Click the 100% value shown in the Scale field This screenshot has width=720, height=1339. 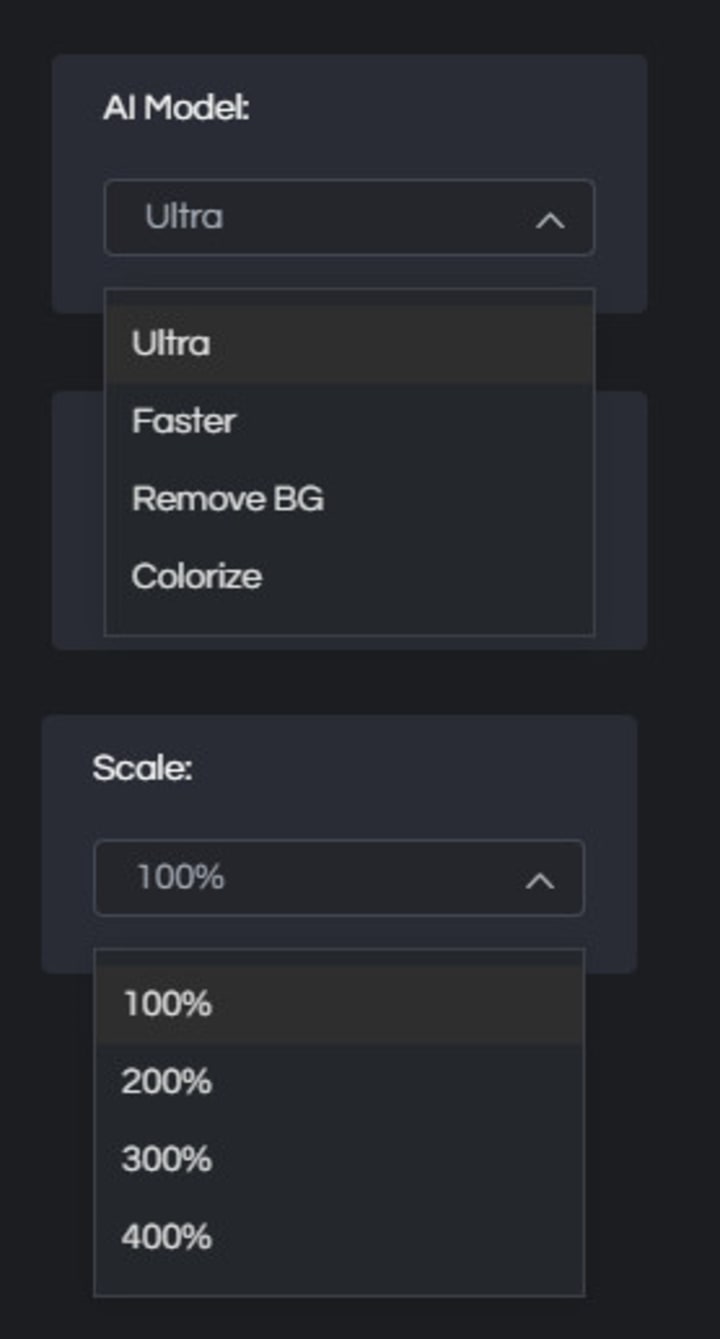click(181, 878)
